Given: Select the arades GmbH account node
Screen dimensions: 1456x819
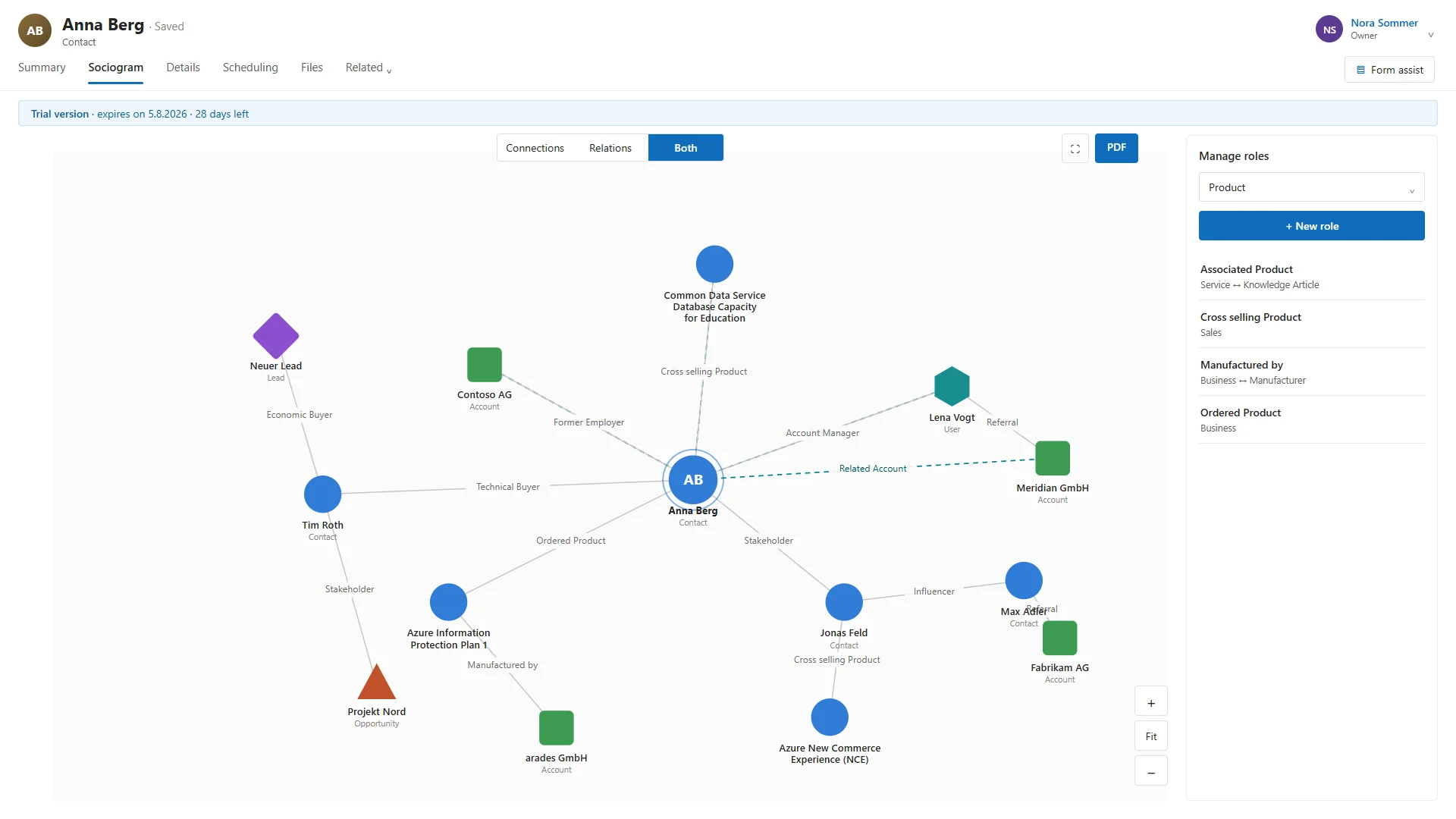Looking at the screenshot, I should click(556, 728).
